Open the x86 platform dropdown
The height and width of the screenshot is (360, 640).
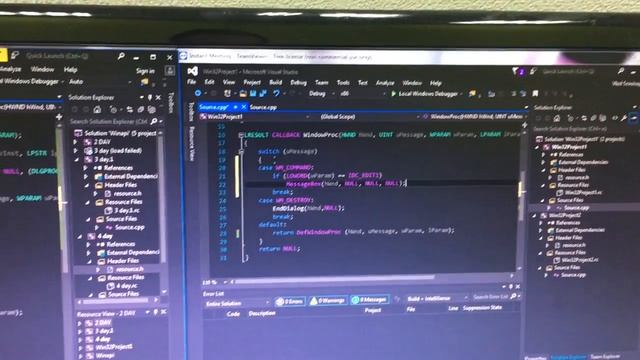362,94
